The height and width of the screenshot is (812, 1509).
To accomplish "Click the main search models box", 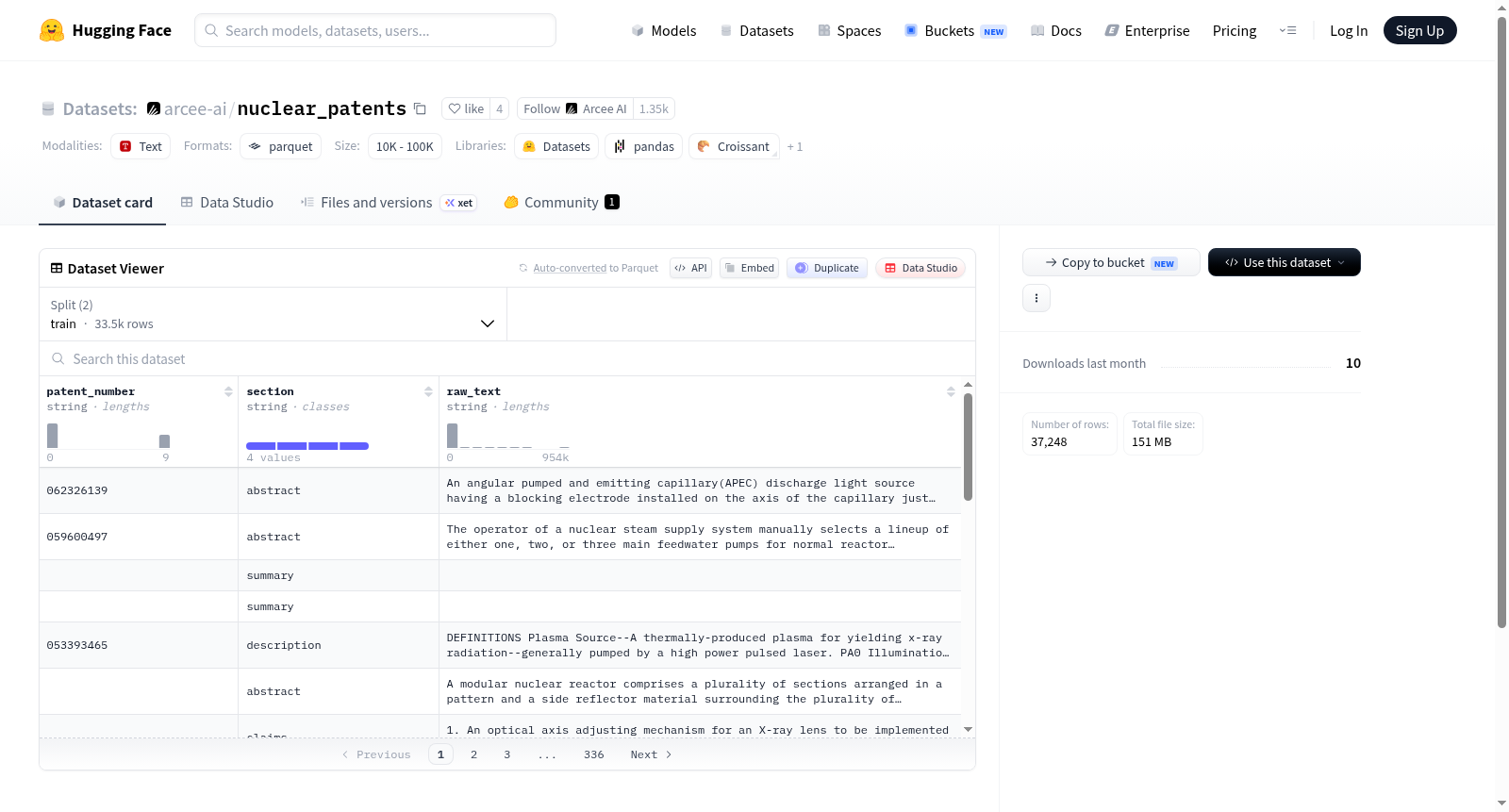I will click(375, 30).
